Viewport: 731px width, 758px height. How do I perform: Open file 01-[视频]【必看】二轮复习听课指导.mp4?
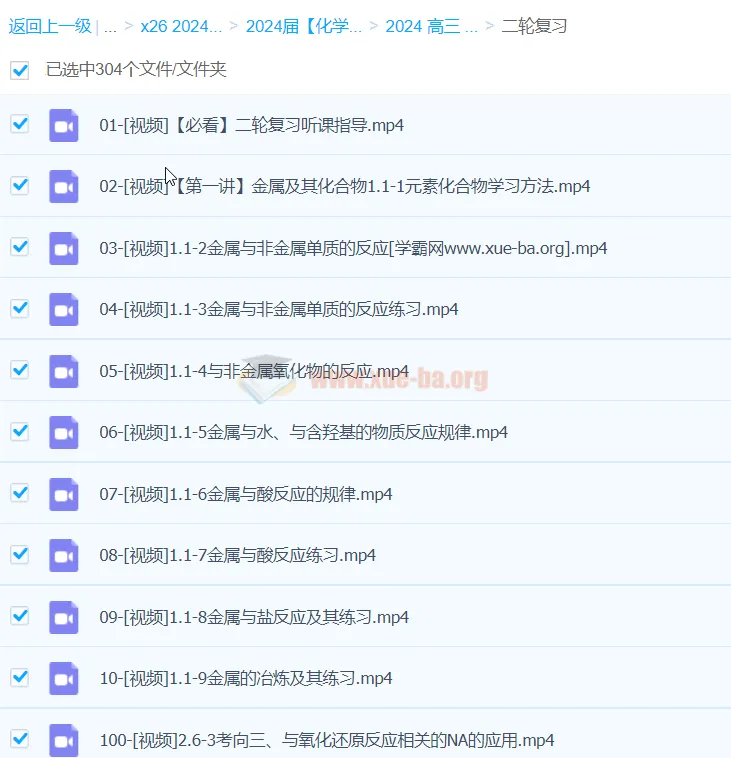click(251, 126)
